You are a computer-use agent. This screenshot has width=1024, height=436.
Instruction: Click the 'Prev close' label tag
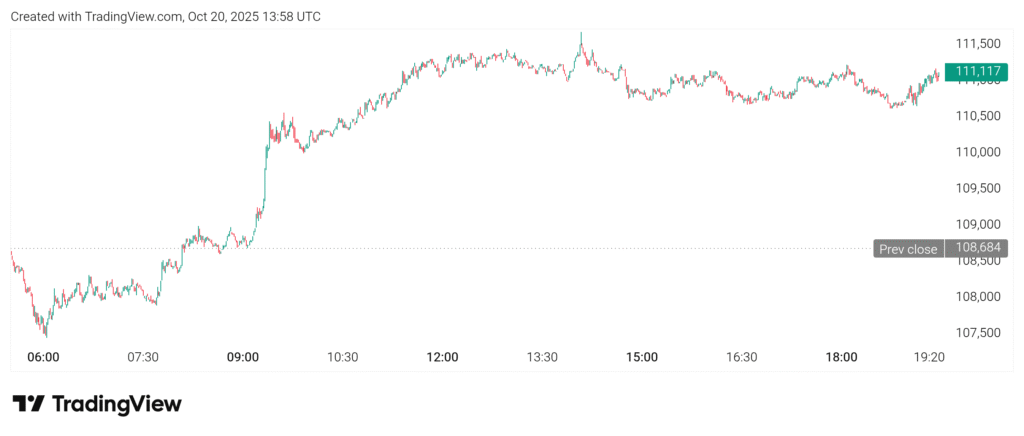point(908,249)
